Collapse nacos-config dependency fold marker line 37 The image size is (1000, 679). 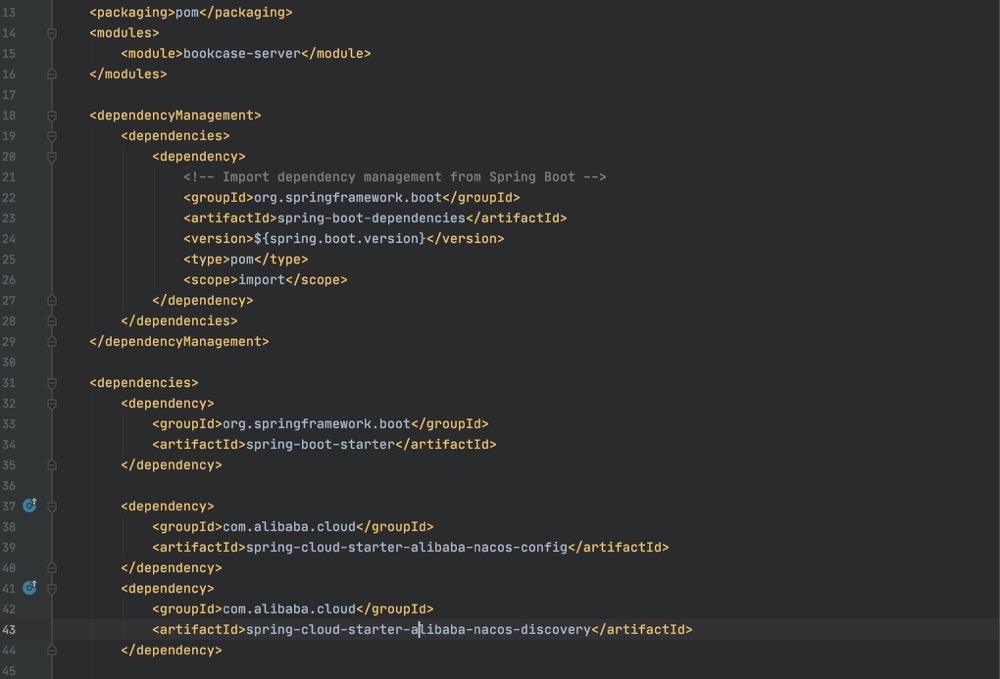click(52, 506)
